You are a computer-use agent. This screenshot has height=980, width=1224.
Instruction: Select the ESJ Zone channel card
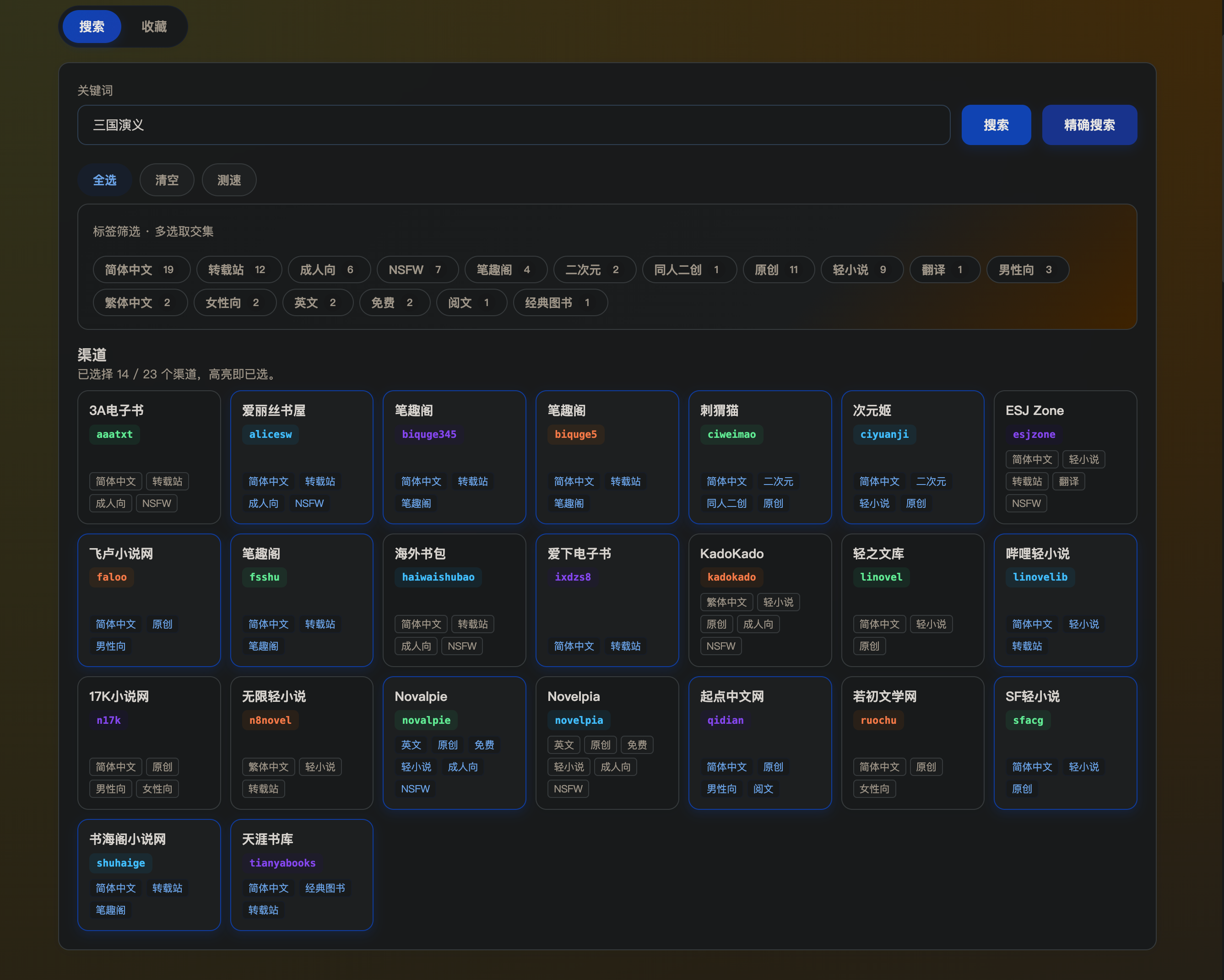pyautogui.click(x=1065, y=457)
